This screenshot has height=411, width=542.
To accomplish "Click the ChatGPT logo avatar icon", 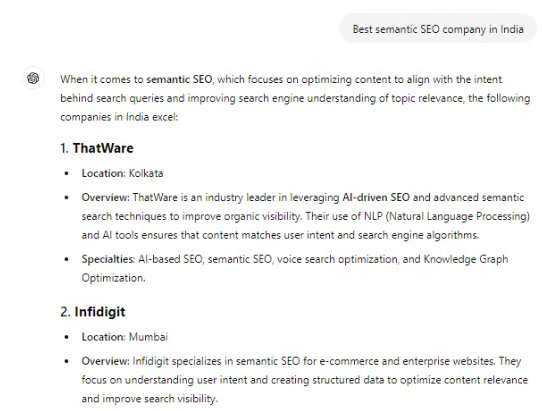I will point(33,78).
